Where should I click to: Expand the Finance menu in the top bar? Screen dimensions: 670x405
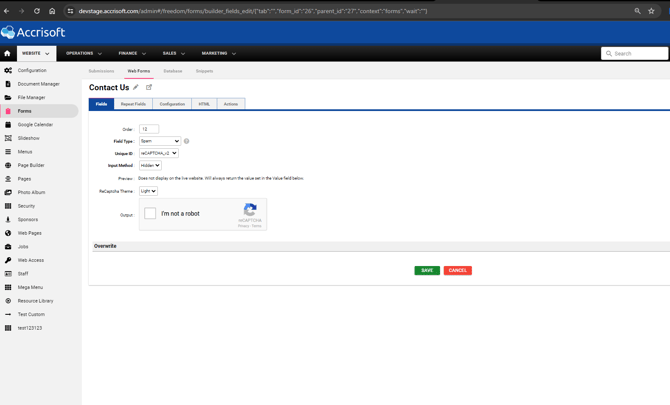click(x=132, y=54)
